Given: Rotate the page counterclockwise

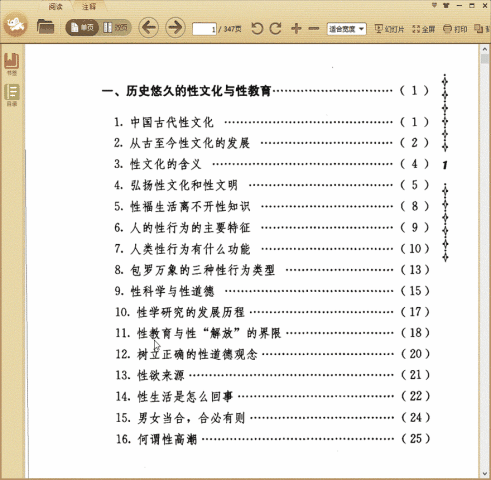Looking at the screenshot, I should tap(257, 29).
